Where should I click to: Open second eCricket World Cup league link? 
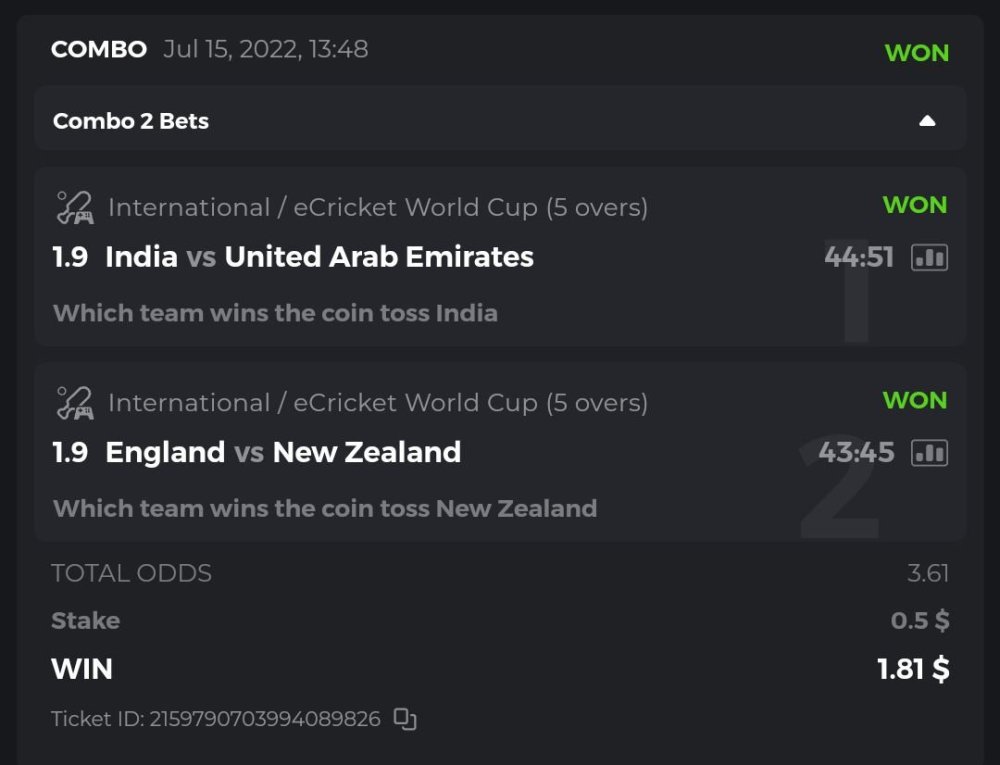click(378, 402)
